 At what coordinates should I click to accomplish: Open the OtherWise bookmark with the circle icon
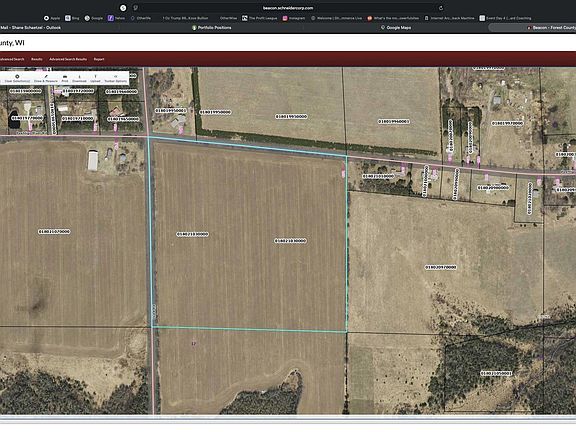pos(141,18)
